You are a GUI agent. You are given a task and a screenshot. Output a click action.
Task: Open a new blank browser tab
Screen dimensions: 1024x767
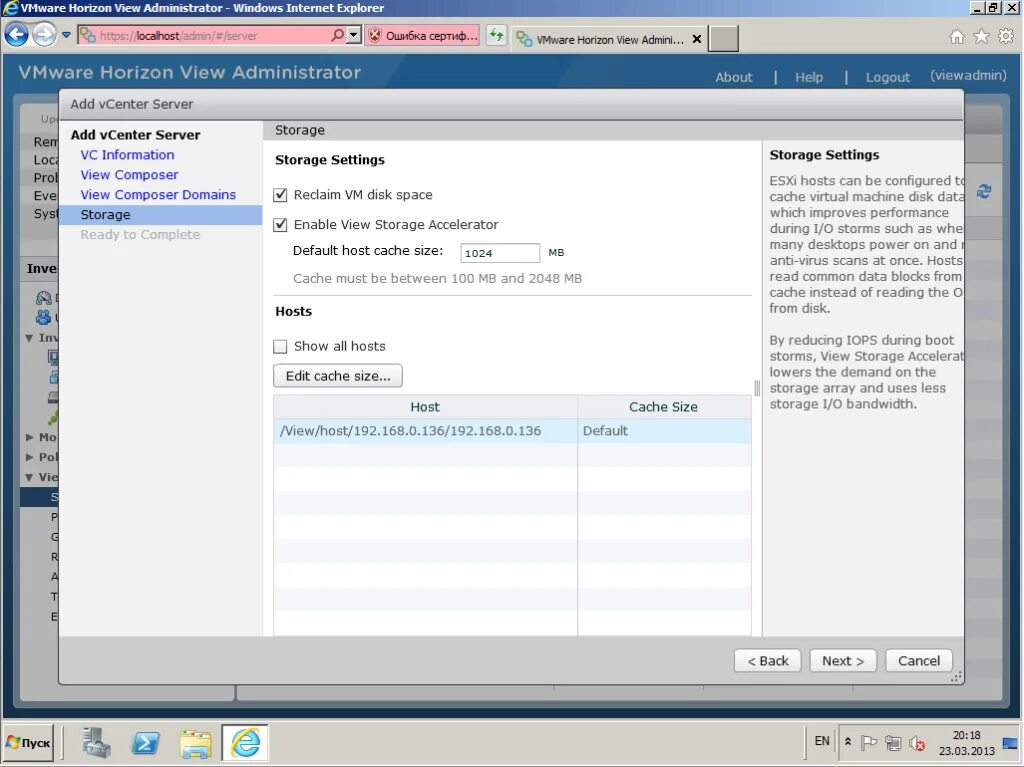(x=724, y=39)
